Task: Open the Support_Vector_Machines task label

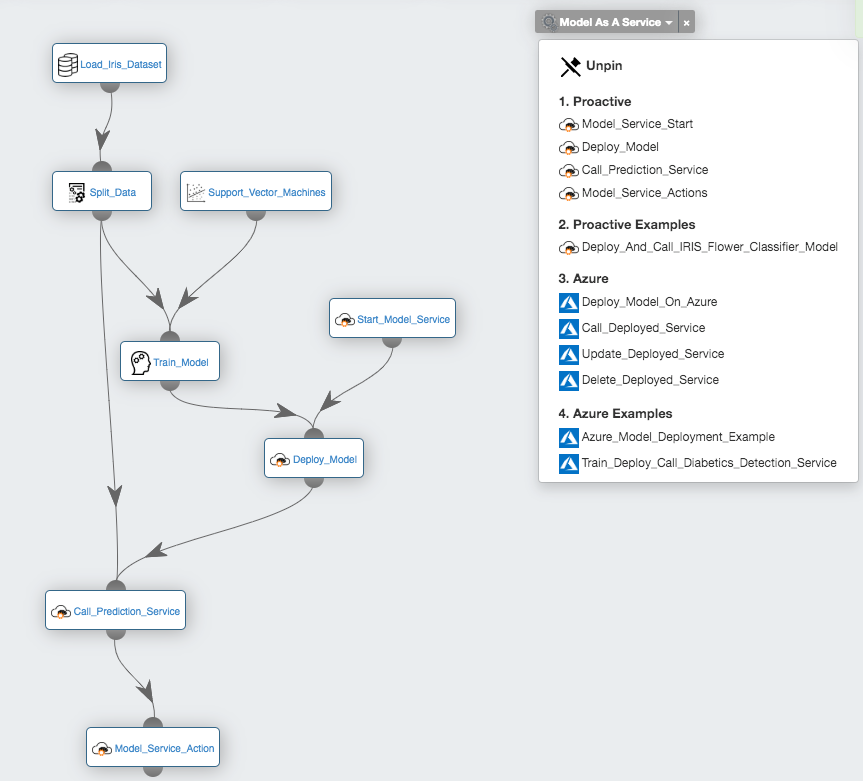Action: pyautogui.click(x=266, y=193)
